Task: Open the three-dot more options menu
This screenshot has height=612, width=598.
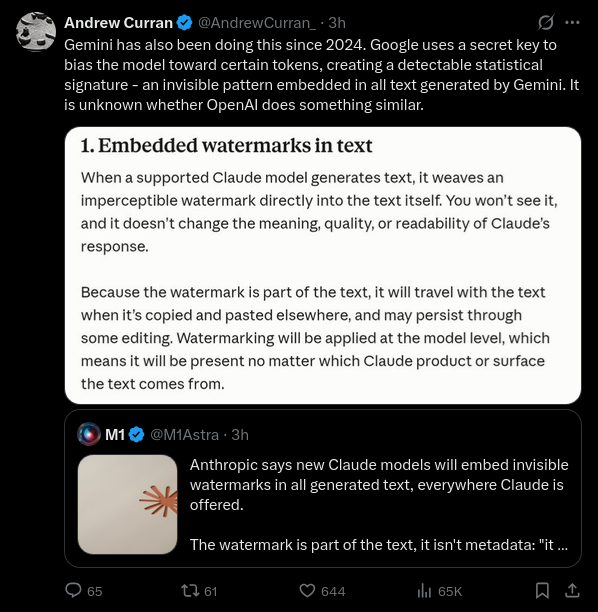Action: [572, 22]
